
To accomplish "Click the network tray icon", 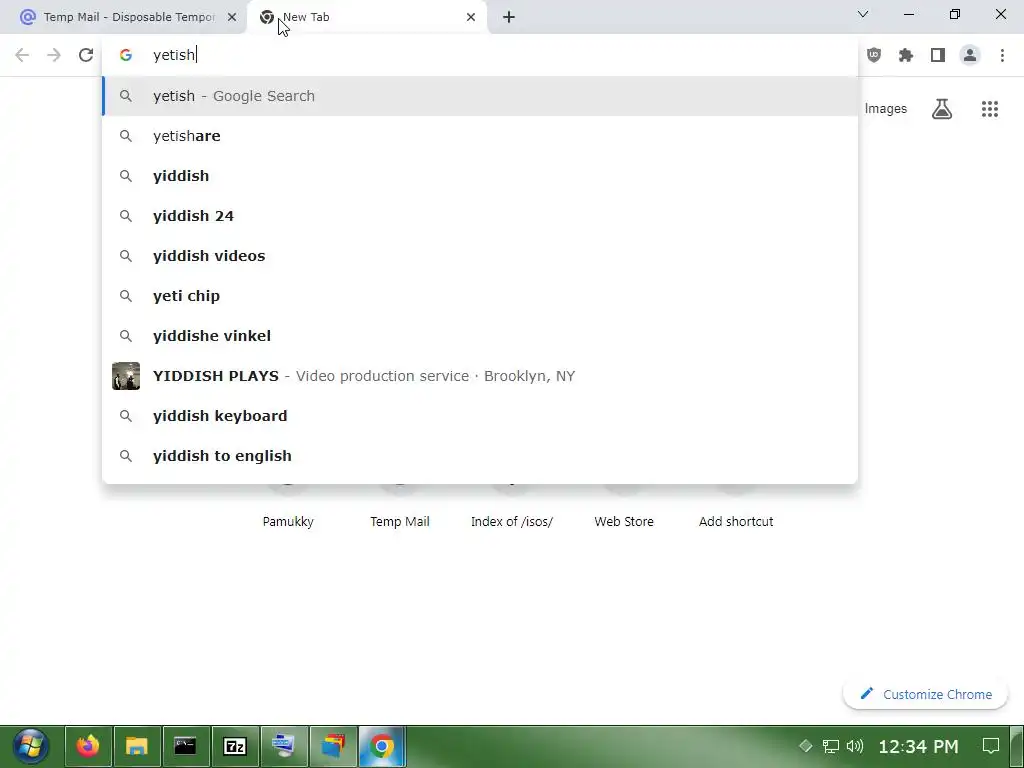I will (x=830, y=746).
